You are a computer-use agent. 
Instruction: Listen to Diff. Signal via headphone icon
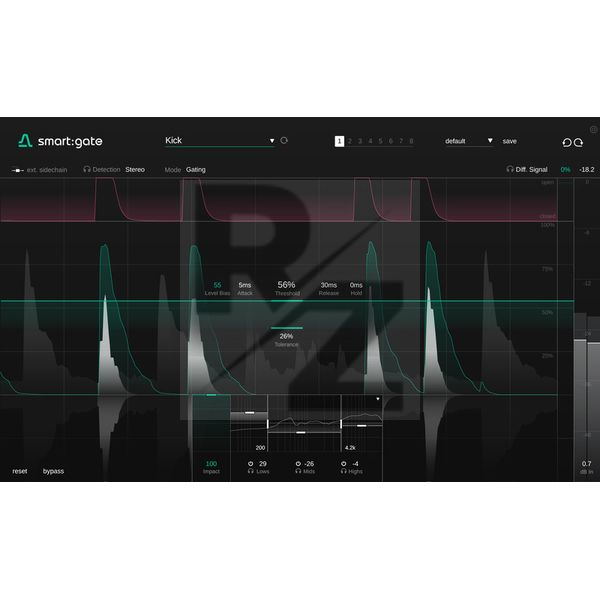click(510, 169)
